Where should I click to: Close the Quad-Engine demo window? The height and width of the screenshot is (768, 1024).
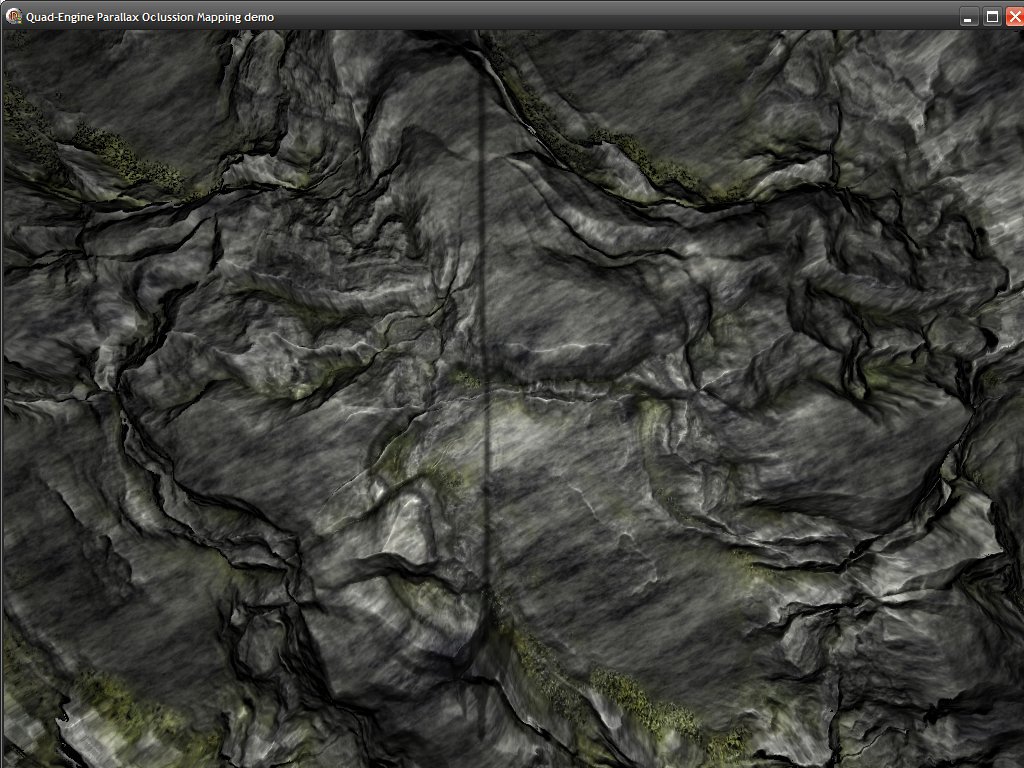click(x=1013, y=17)
